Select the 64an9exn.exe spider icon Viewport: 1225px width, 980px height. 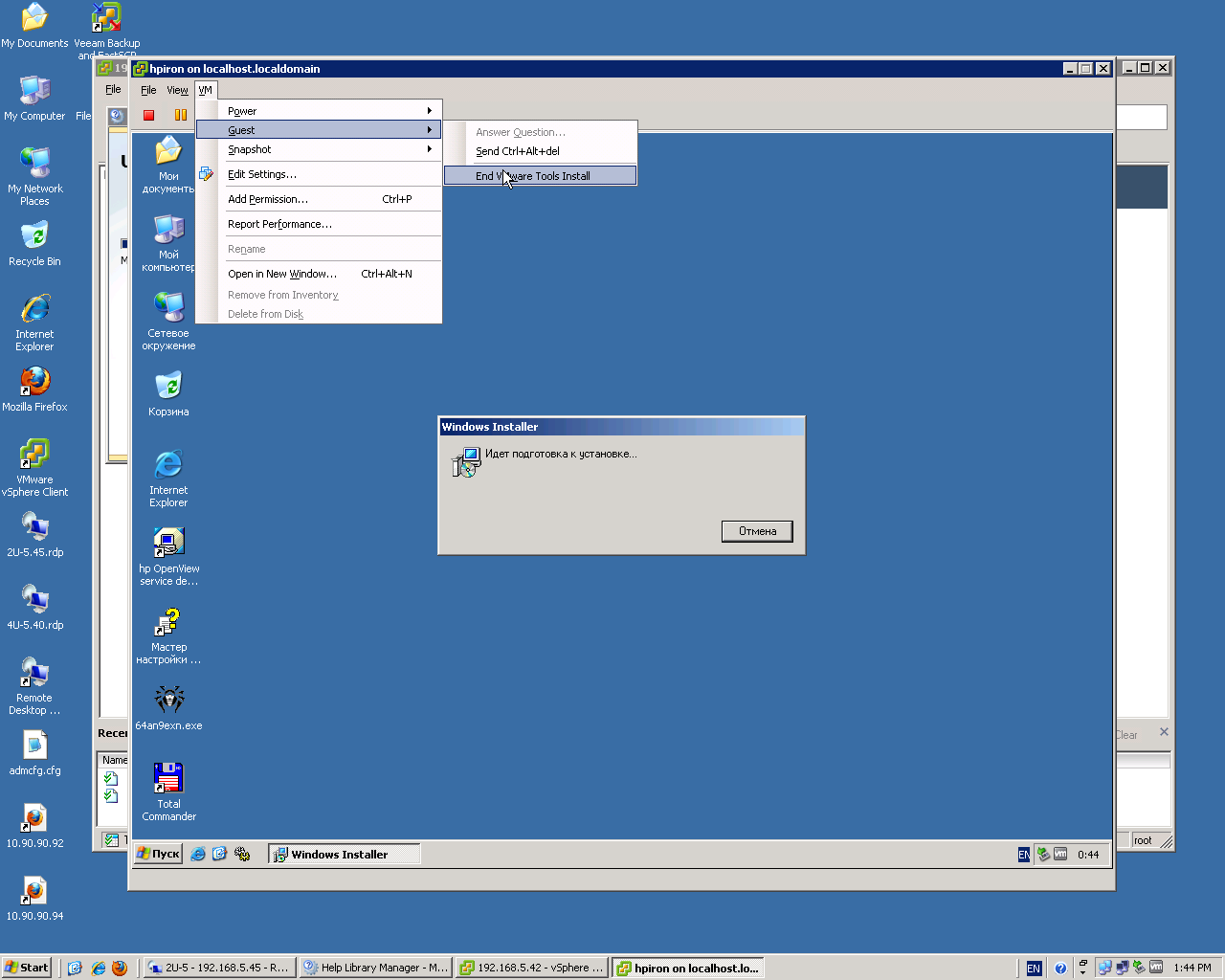pos(168,707)
